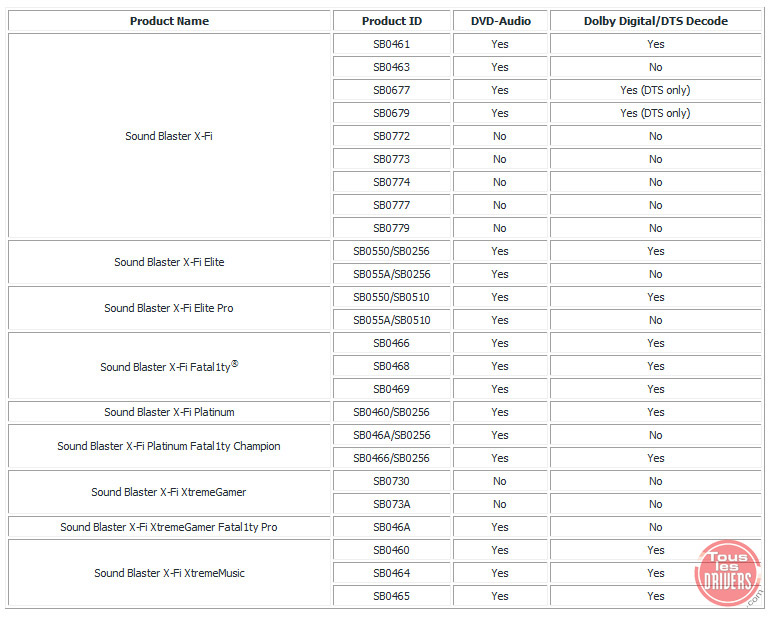
Task: Select the SB0677 product ID
Action: pos(391,90)
